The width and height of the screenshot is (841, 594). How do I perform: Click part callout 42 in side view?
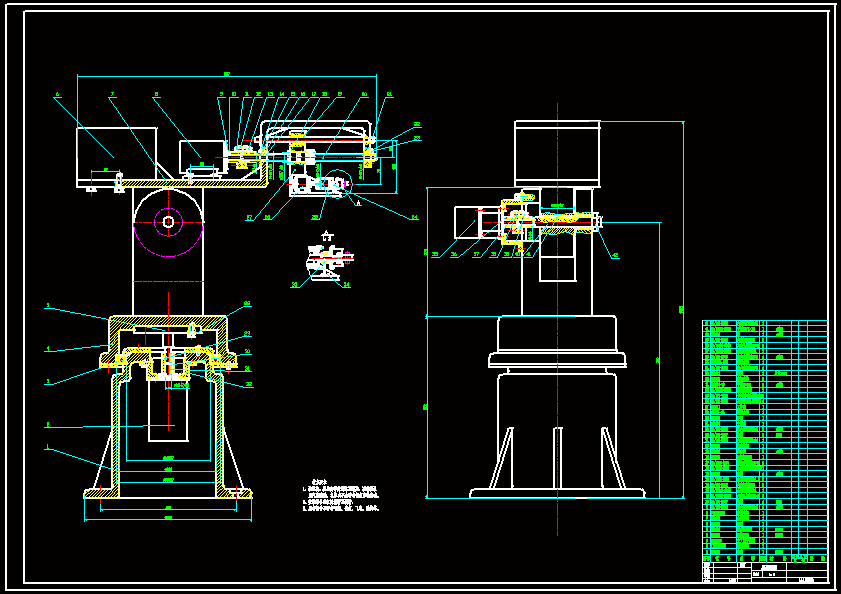click(615, 256)
